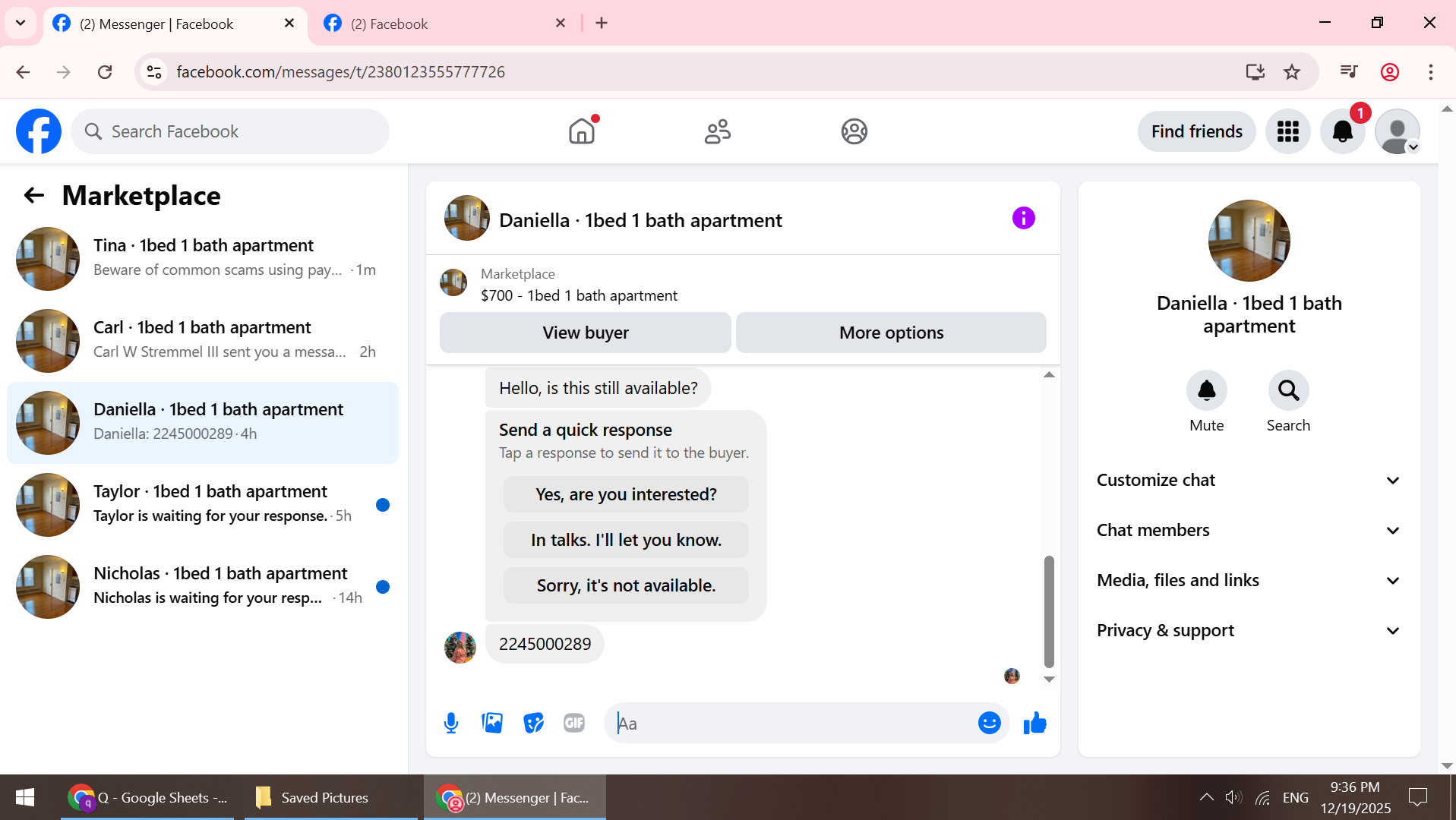Open the Home feed icon
Image resolution: width=1456 pixels, height=820 pixels.
pyautogui.click(x=582, y=131)
